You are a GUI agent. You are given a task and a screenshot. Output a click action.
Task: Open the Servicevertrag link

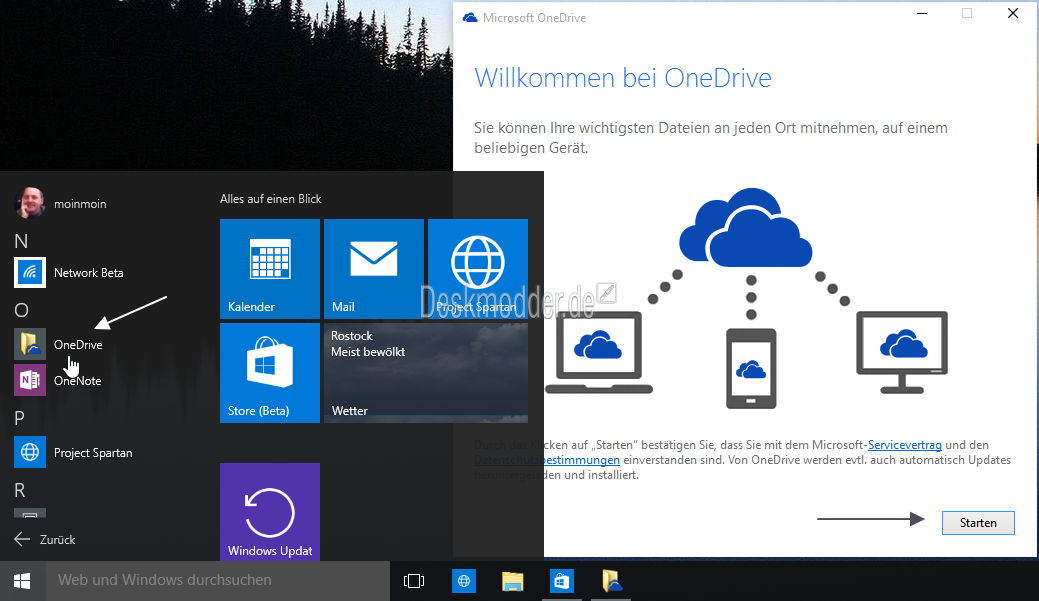(x=904, y=445)
